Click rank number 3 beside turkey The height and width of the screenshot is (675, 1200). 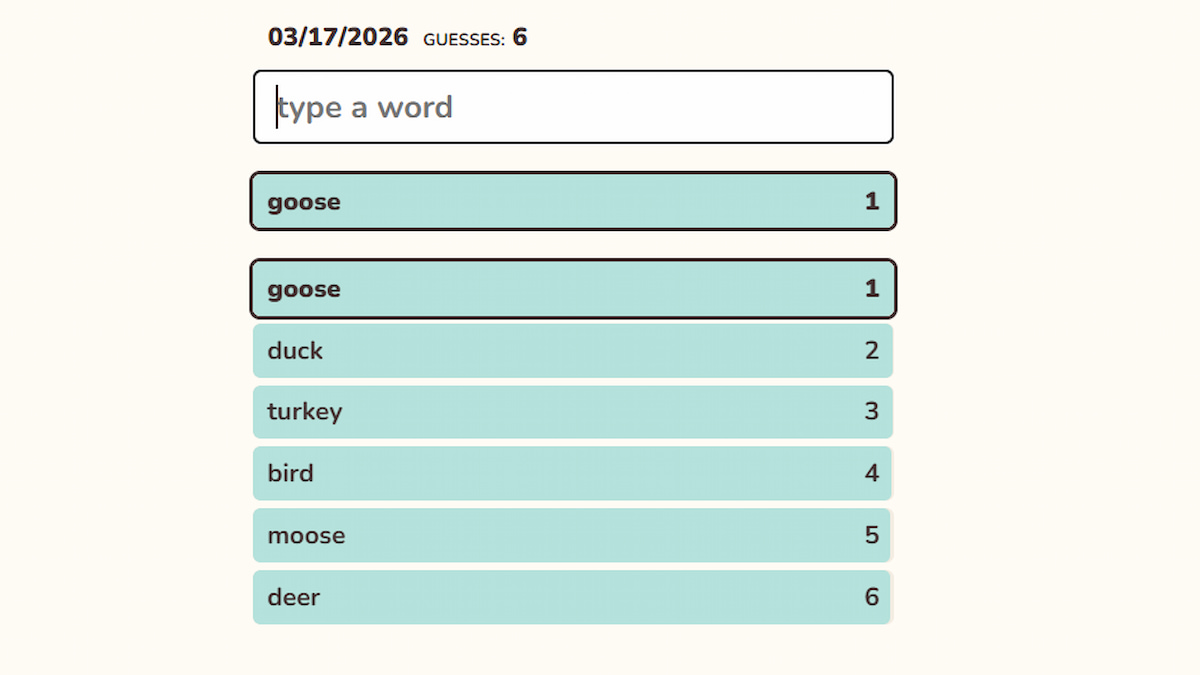872,412
